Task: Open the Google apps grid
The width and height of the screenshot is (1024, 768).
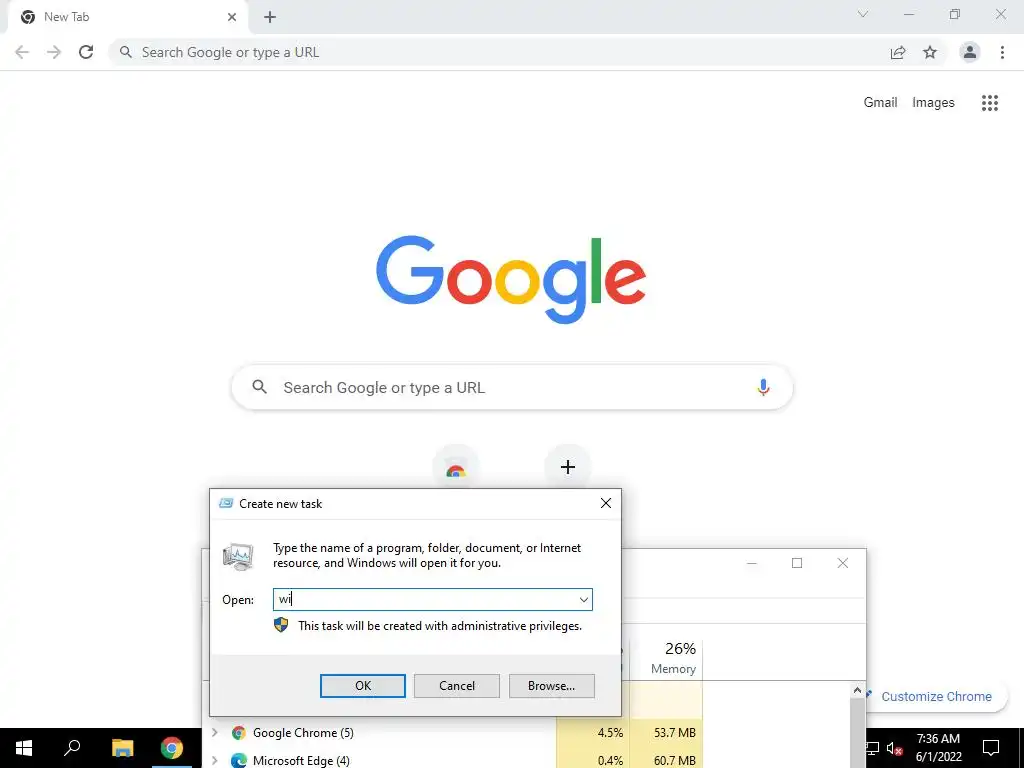Action: (x=990, y=103)
